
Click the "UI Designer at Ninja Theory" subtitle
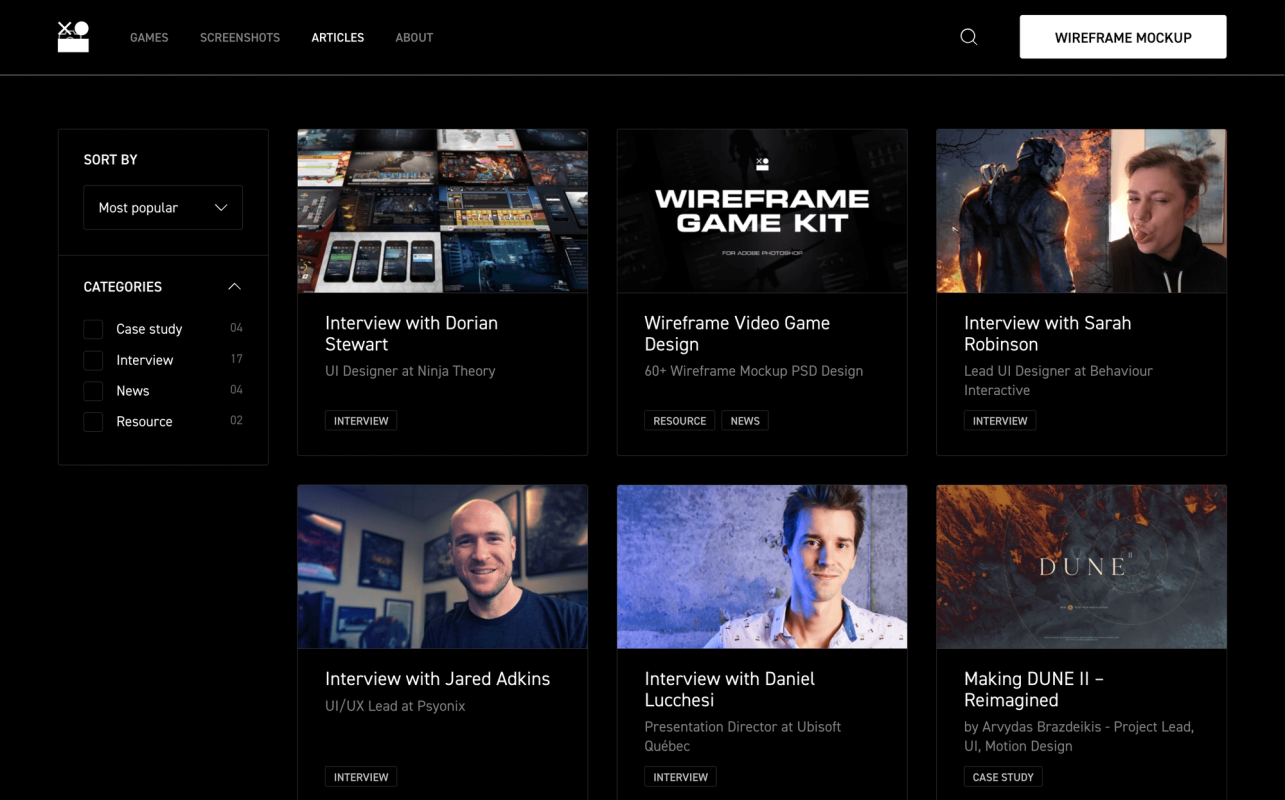pyautogui.click(x=410, y=371)
